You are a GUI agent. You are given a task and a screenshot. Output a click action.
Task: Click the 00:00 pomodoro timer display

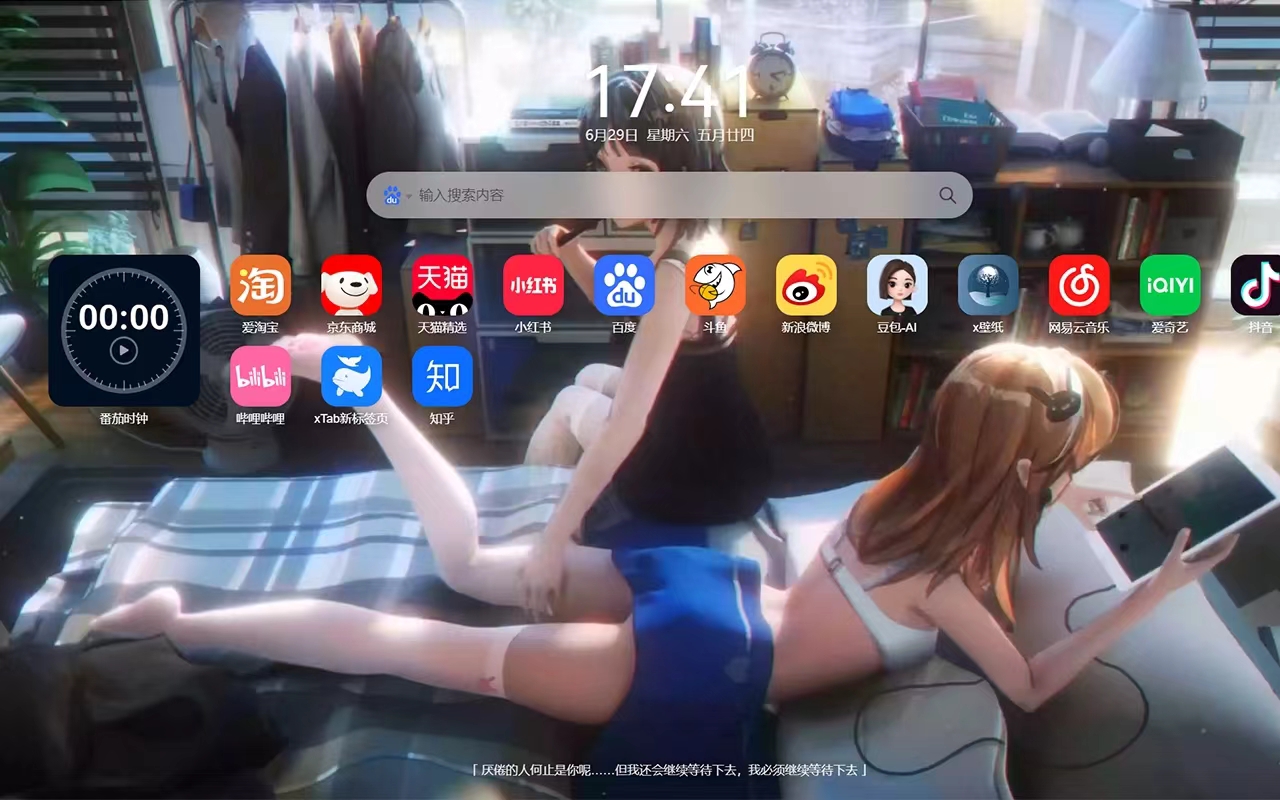[x=124, y=318]
